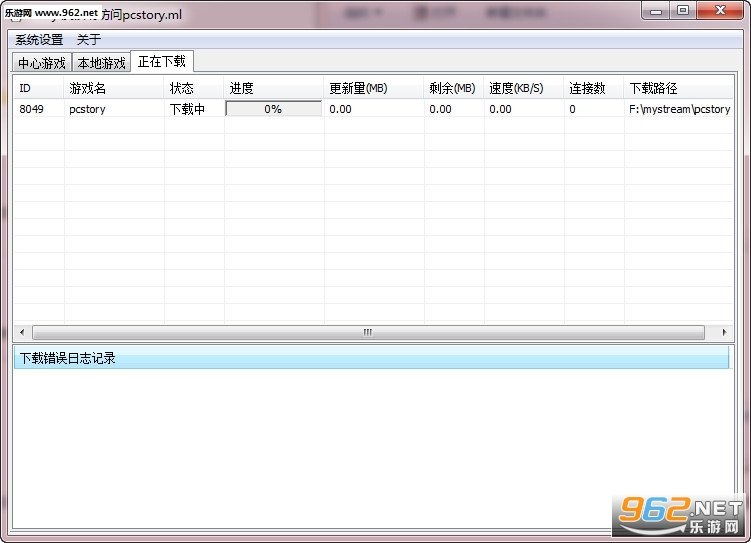Click the 下载中 status cell
751x543 pixels.
tap(187, 109)
